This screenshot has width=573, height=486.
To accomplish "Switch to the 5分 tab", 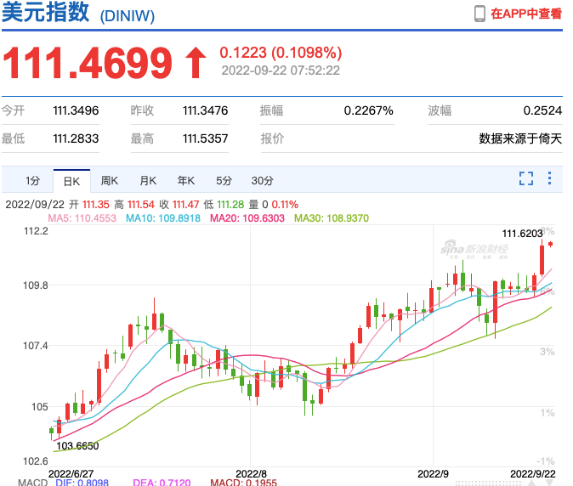I will coord(224,181).
